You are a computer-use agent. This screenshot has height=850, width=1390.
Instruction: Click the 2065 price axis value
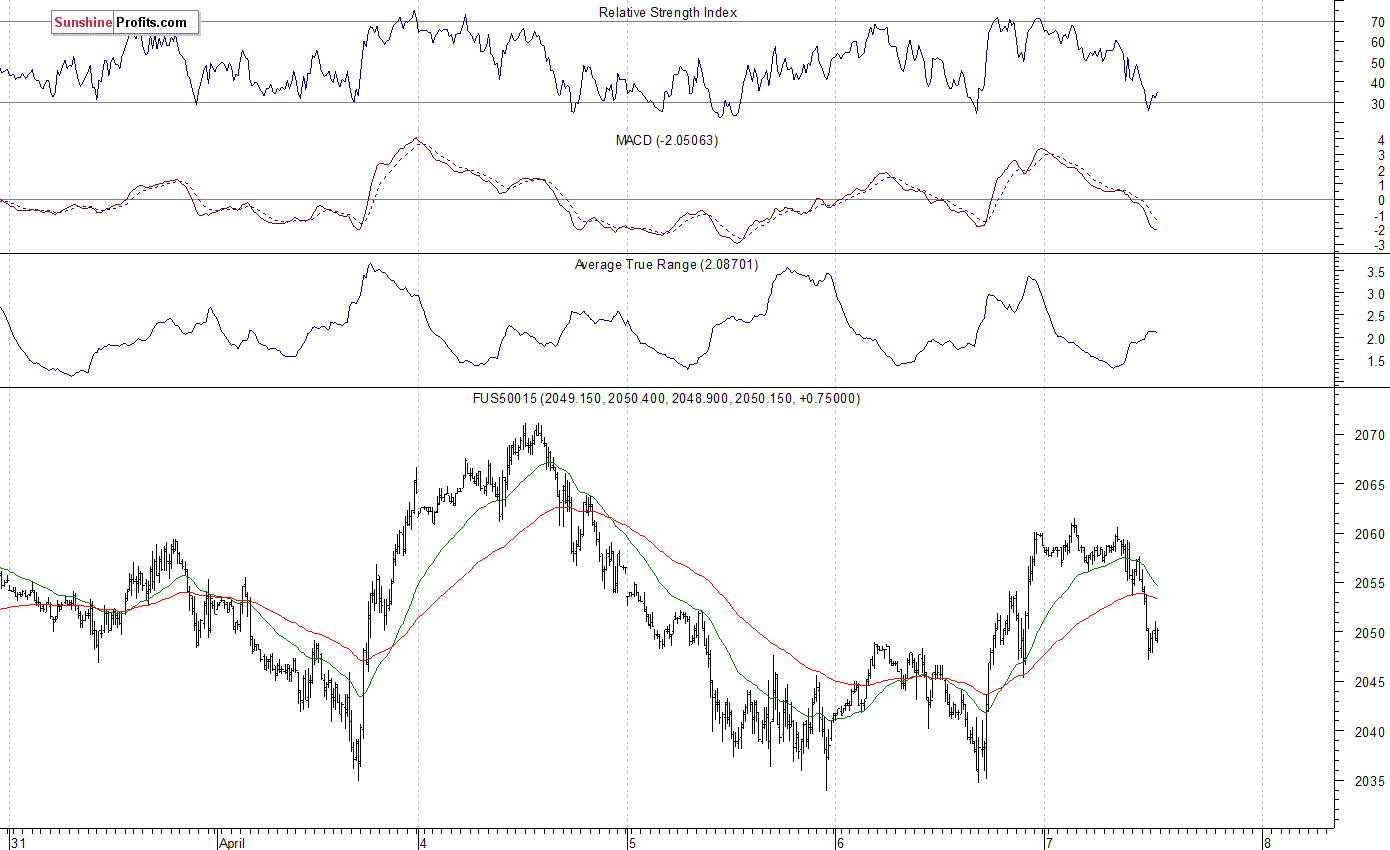[1370, 485]
